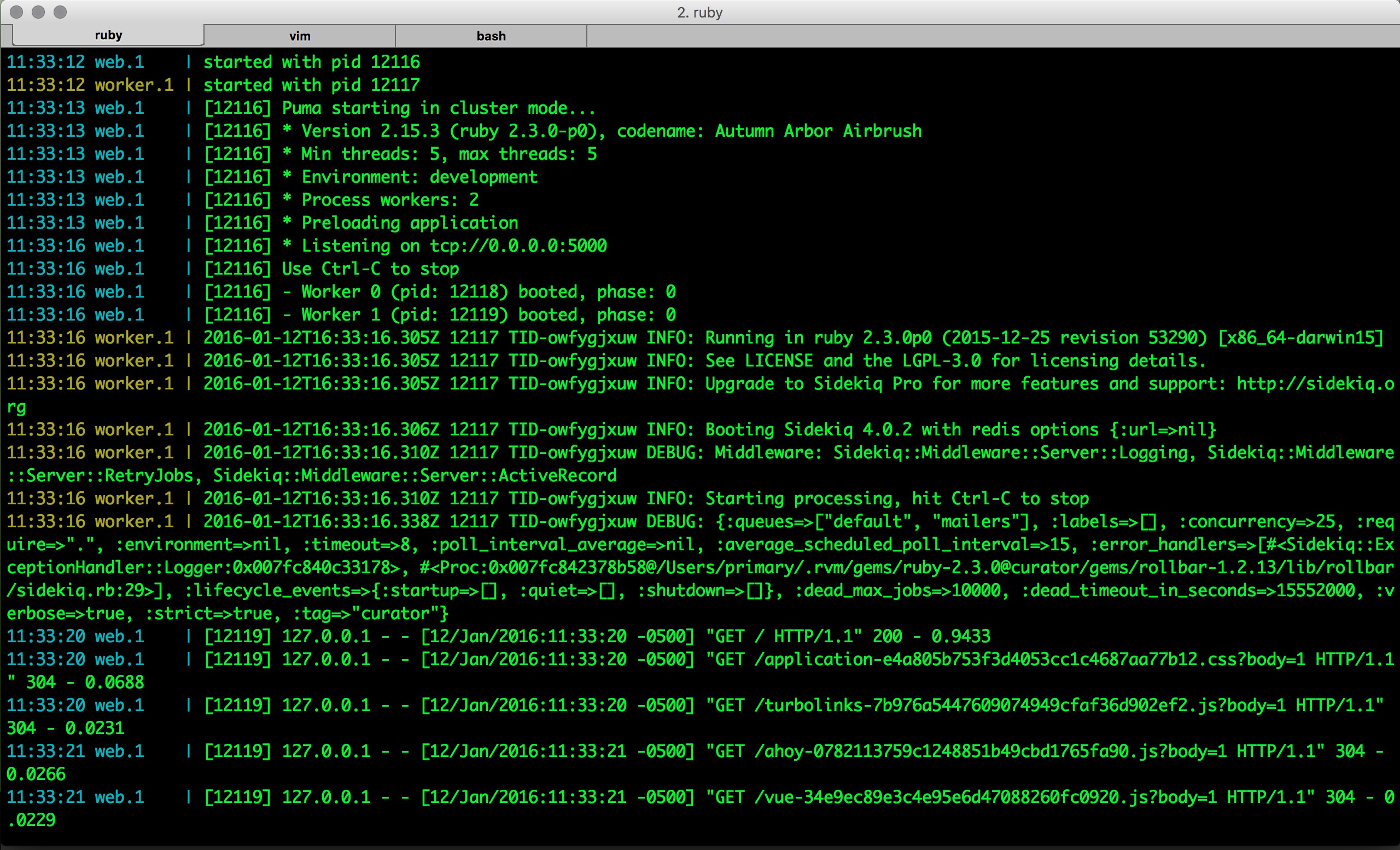The width and height of the screenshot is (1400, 850).
Task: Switch to the vim tab
Action: [x=300, y=36]
